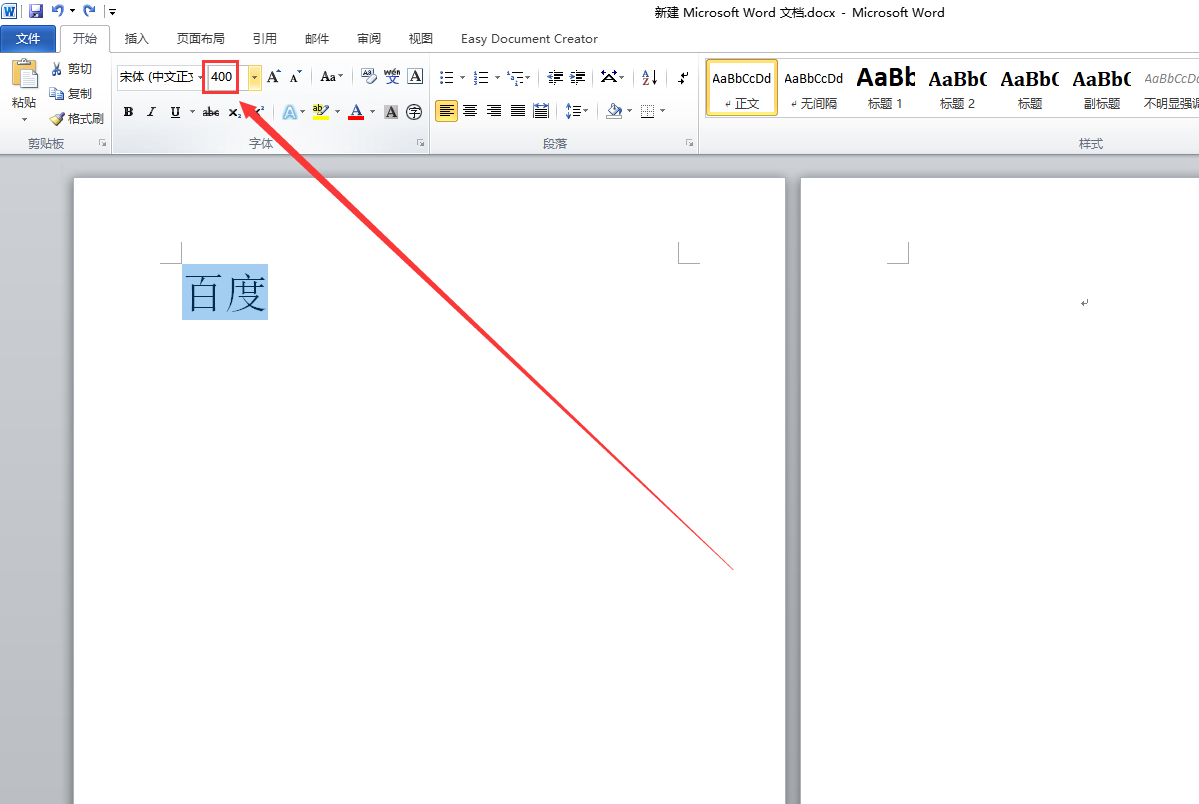Screen dimensions: 1199x804
Task: Open the Clipboard pane launcher
Action: 102,143
